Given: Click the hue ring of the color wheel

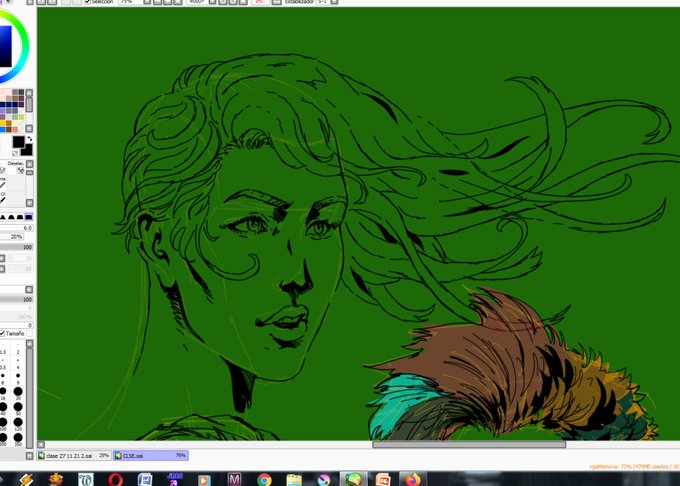Looking at the screenshot, I should point(25,46).
